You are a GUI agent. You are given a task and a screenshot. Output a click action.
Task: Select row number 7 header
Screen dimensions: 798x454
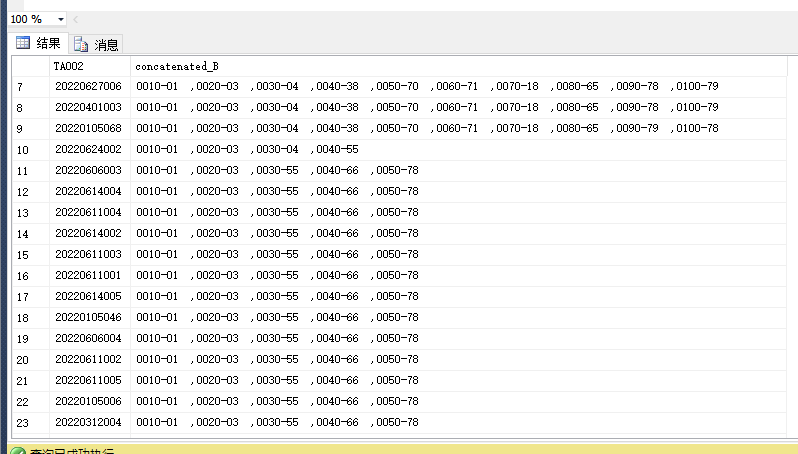click(30, 86)
